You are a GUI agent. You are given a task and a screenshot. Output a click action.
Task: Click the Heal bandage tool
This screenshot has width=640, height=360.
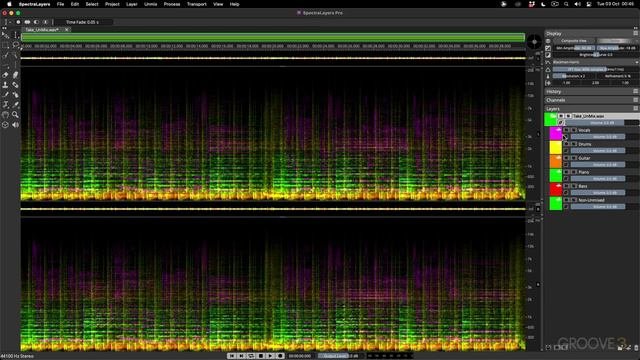(x=15, y=85)
